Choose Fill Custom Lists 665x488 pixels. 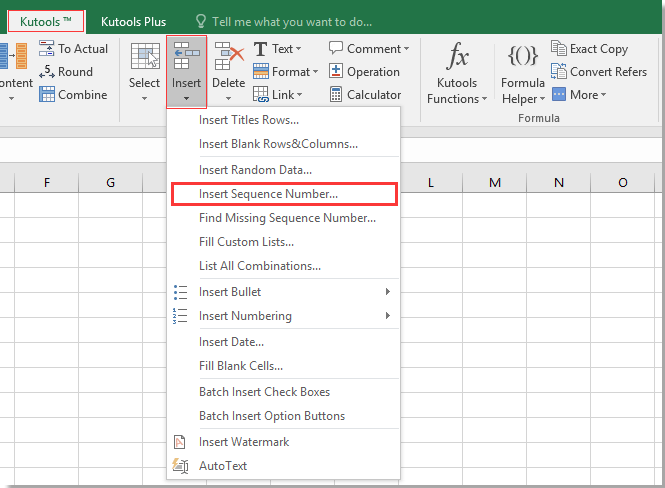pyautogui.click(x=283, y=242)
